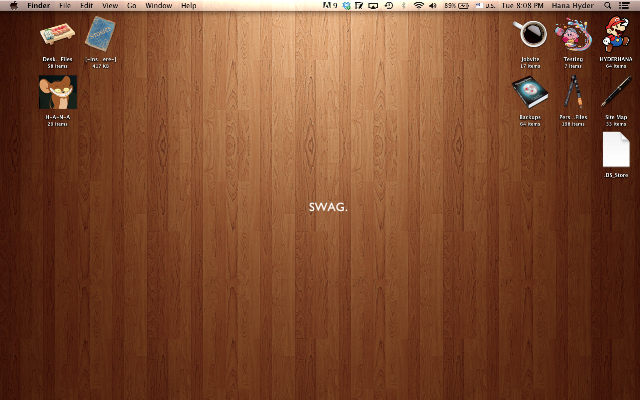Select the blank .DS_Store file icon
This screenshot has height=400, width=640.
pos(616,149)
